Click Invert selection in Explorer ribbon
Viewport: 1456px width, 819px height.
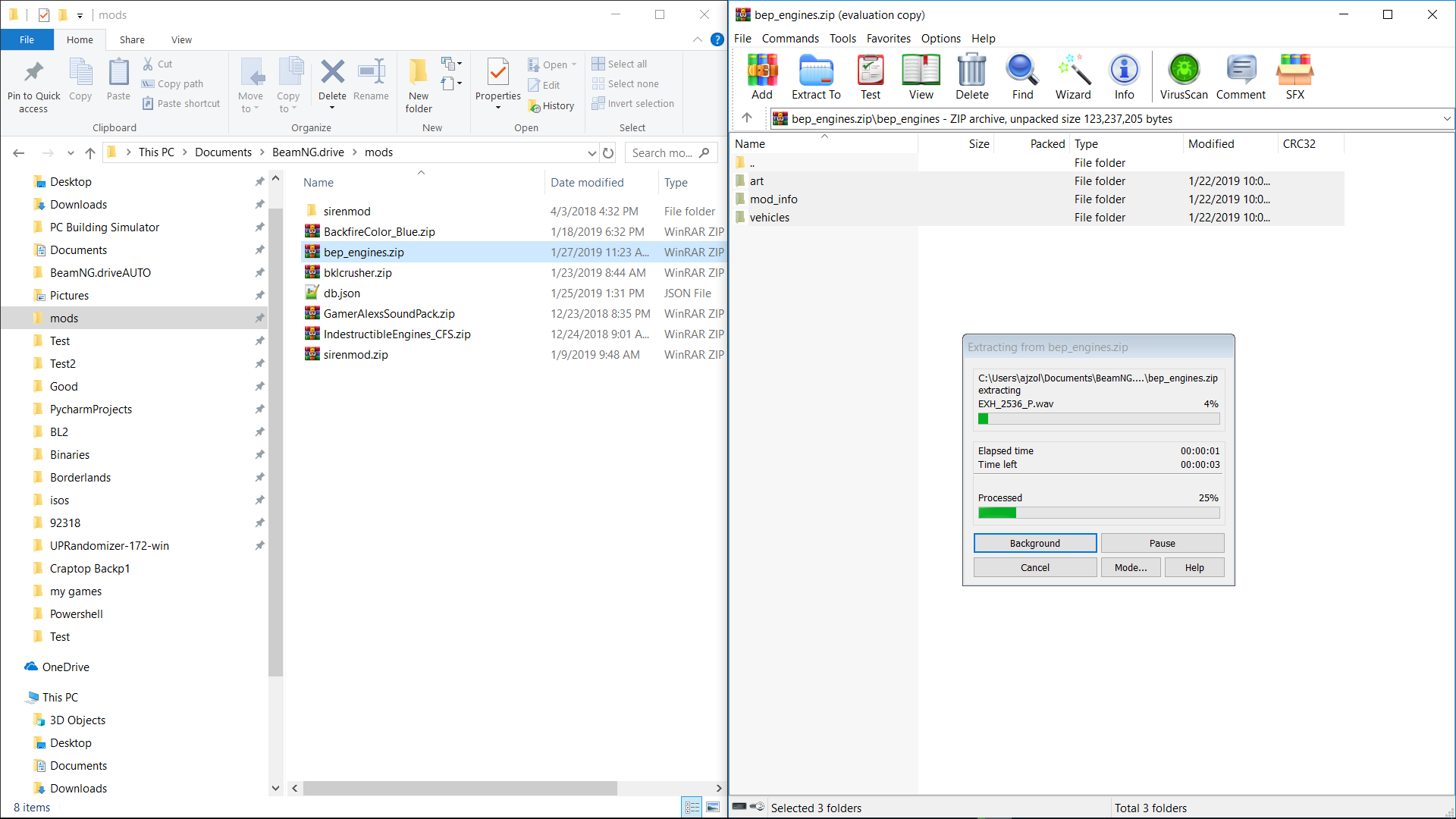pos(633,104)
